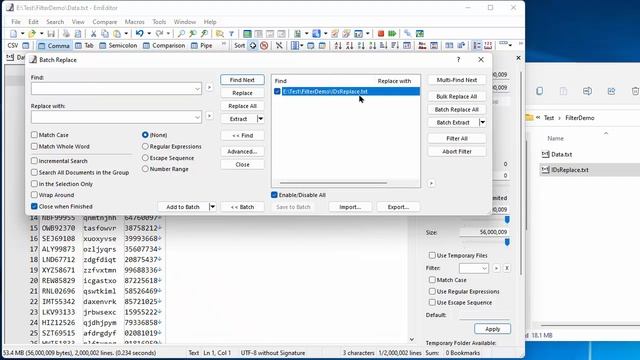Click the Open file folder icon
This screenshot has width=640, height=360.
pos(32,33)
